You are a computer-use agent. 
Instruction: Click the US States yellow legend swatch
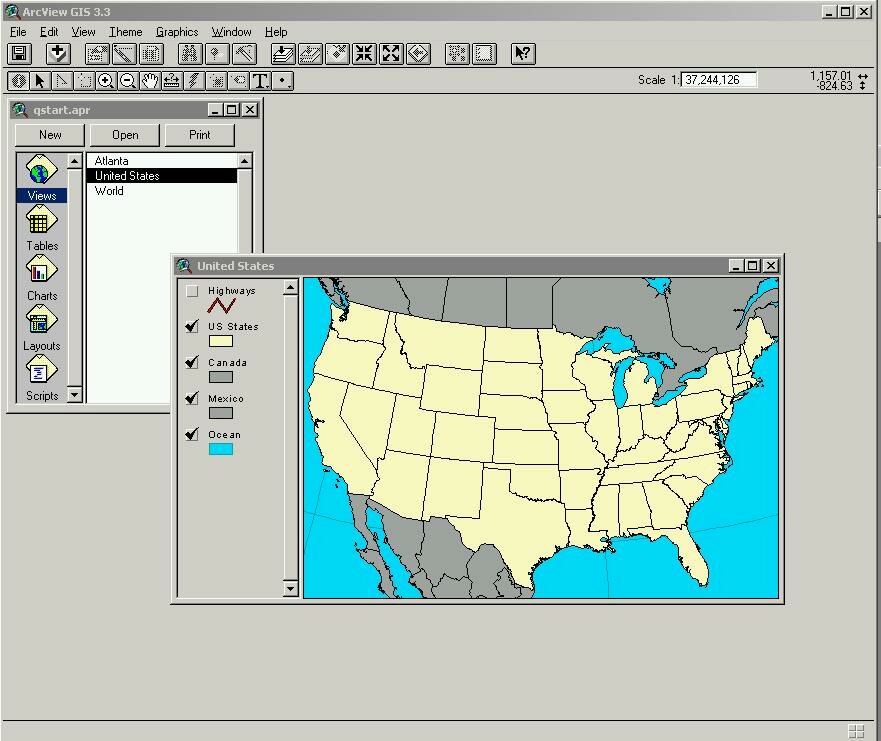click(221, 341)
